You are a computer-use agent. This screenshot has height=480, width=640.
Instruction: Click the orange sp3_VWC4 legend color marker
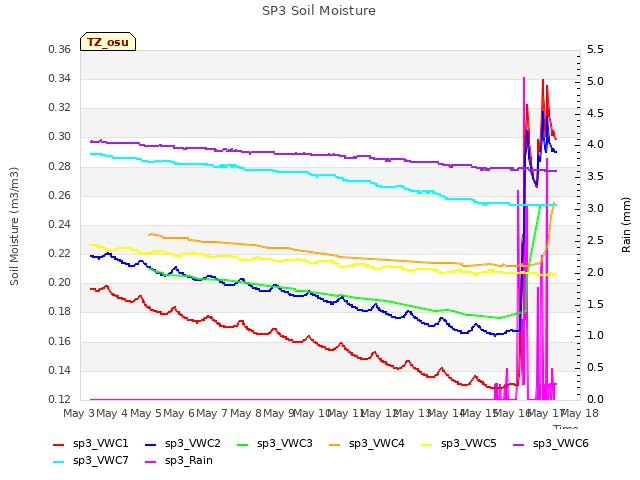(335, 445)
